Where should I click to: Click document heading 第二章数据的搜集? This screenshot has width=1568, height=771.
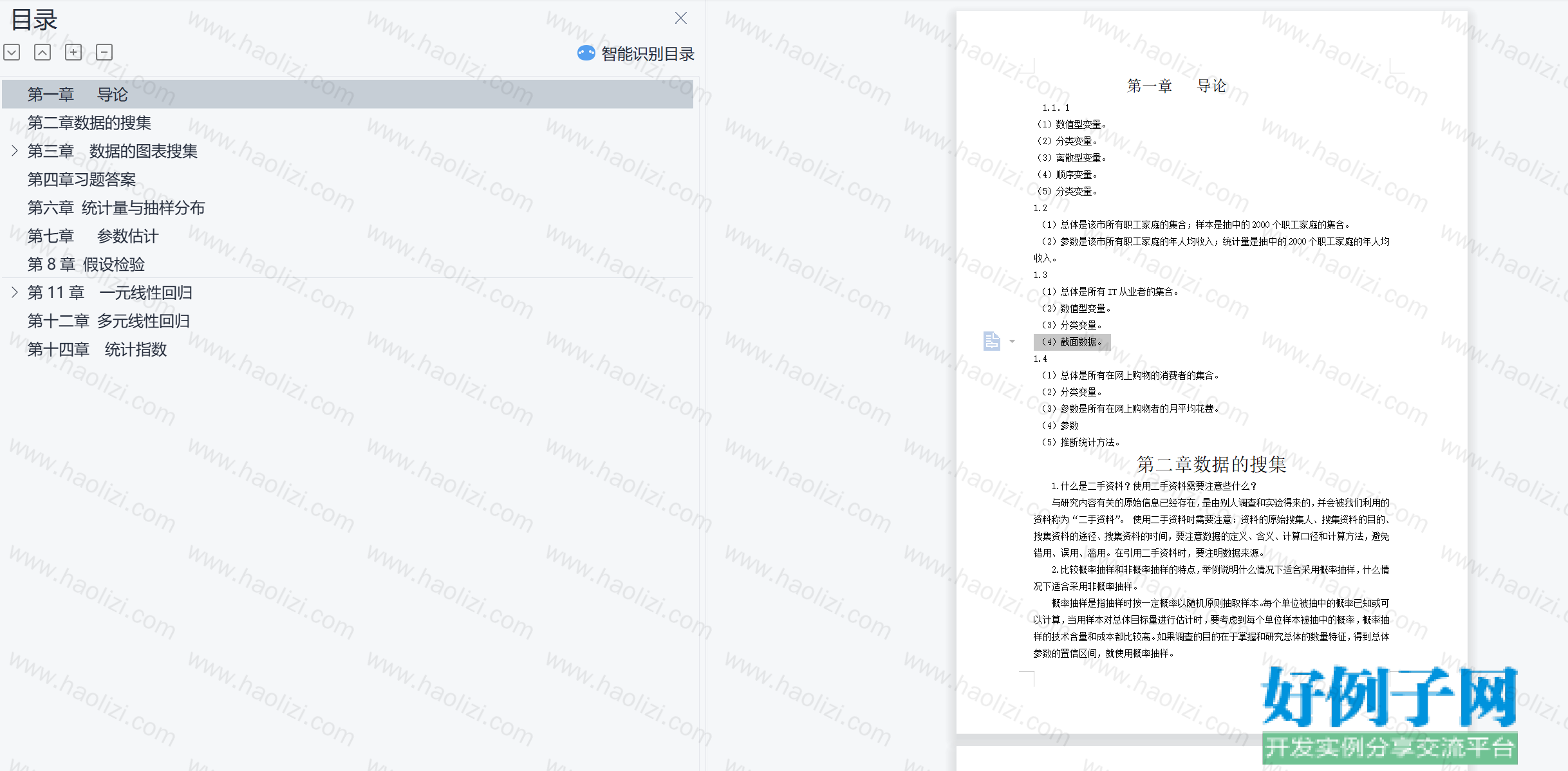click(1211, 464)
